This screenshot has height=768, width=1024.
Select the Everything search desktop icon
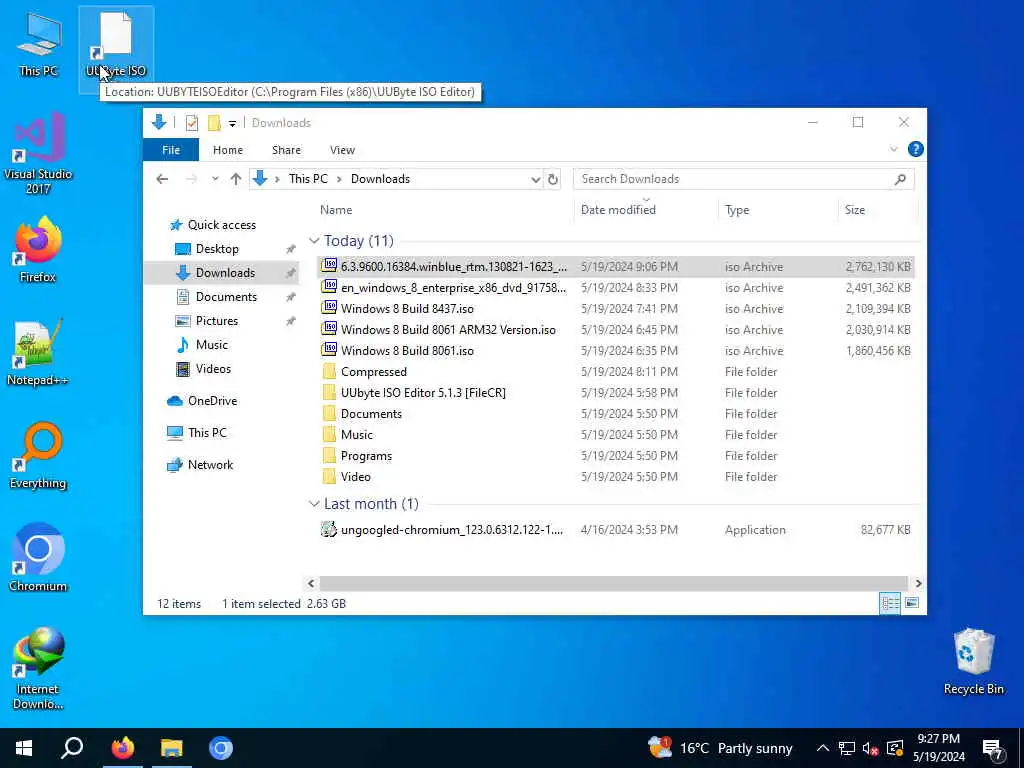pos(38,455)
